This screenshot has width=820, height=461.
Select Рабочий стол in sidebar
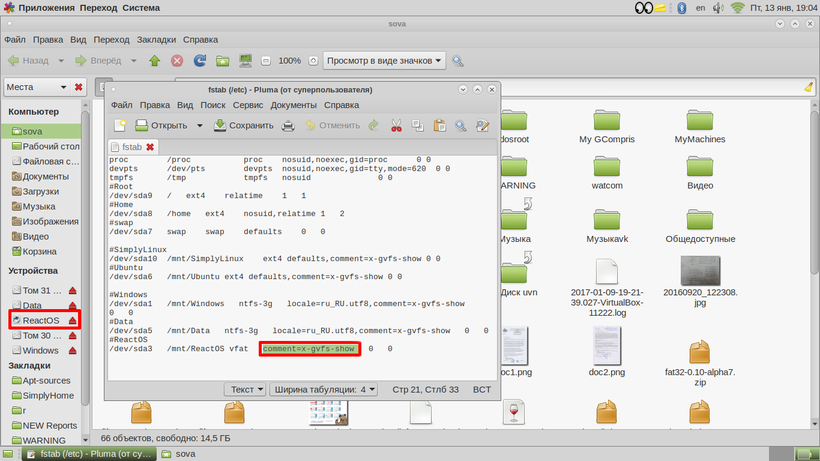tap(45, 146)
